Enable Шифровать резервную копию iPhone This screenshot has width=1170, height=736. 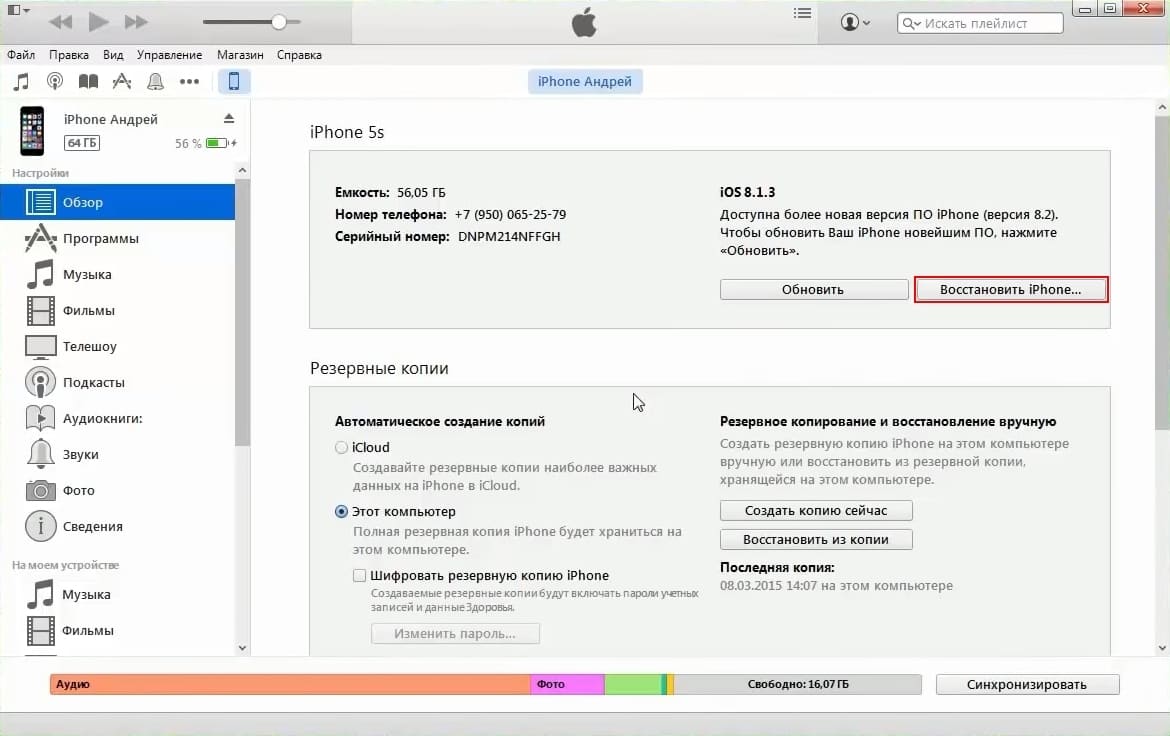(360, 576)
